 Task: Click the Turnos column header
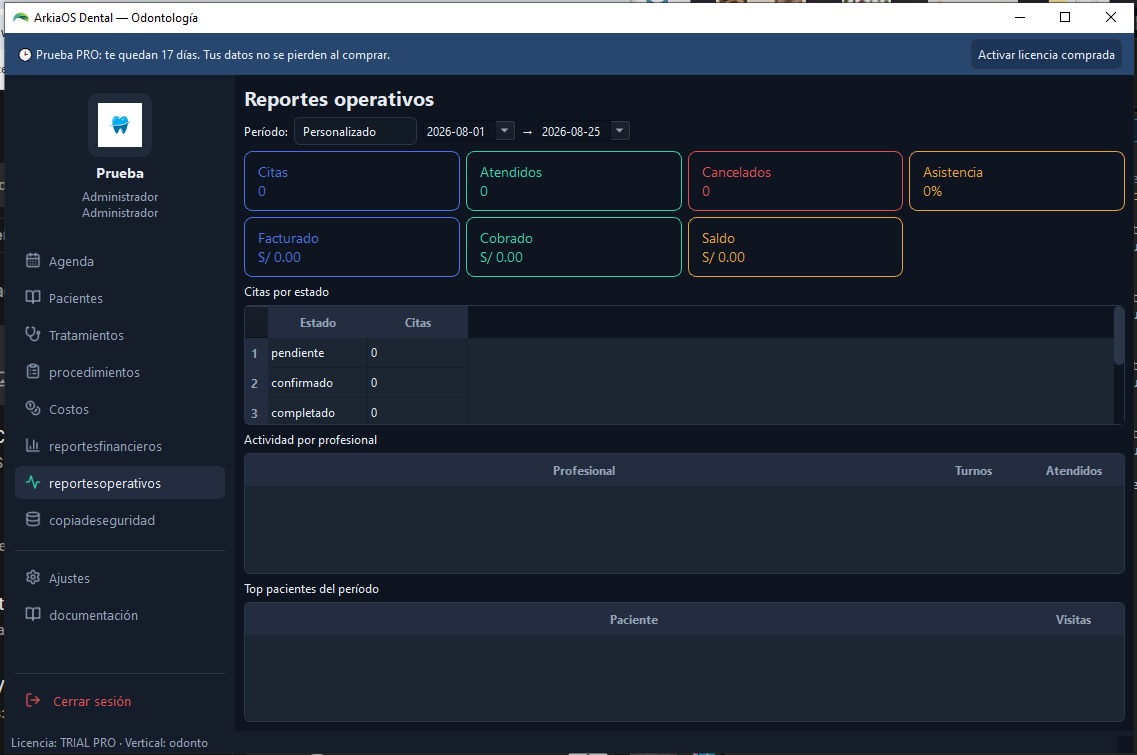click(973, 471)
